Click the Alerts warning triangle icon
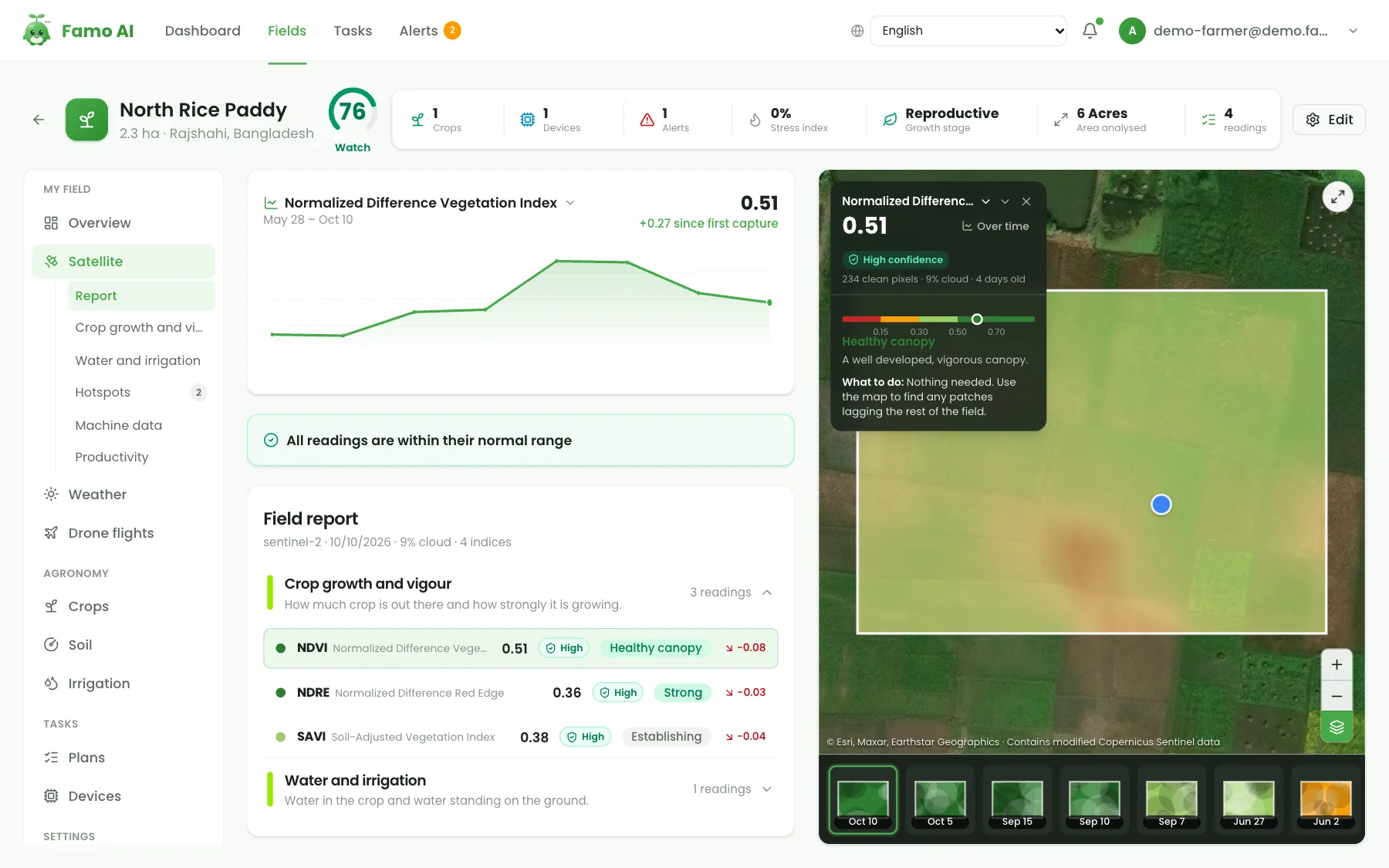1389x868 pixels. (x=647, y=120)
